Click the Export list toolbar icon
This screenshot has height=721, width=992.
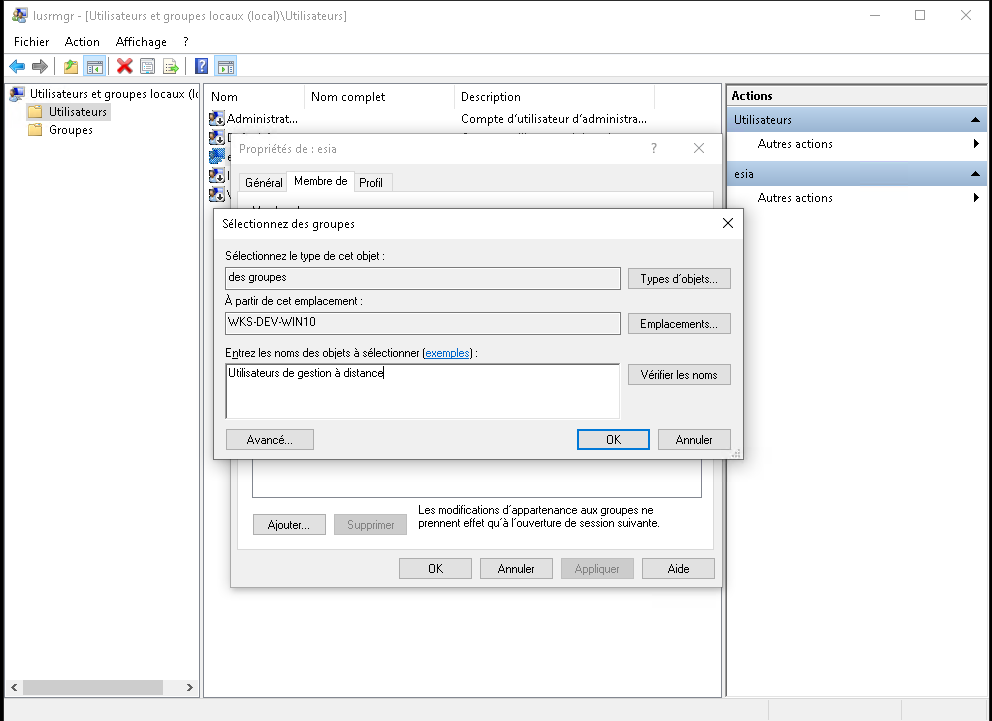click(x=171, y=66)
